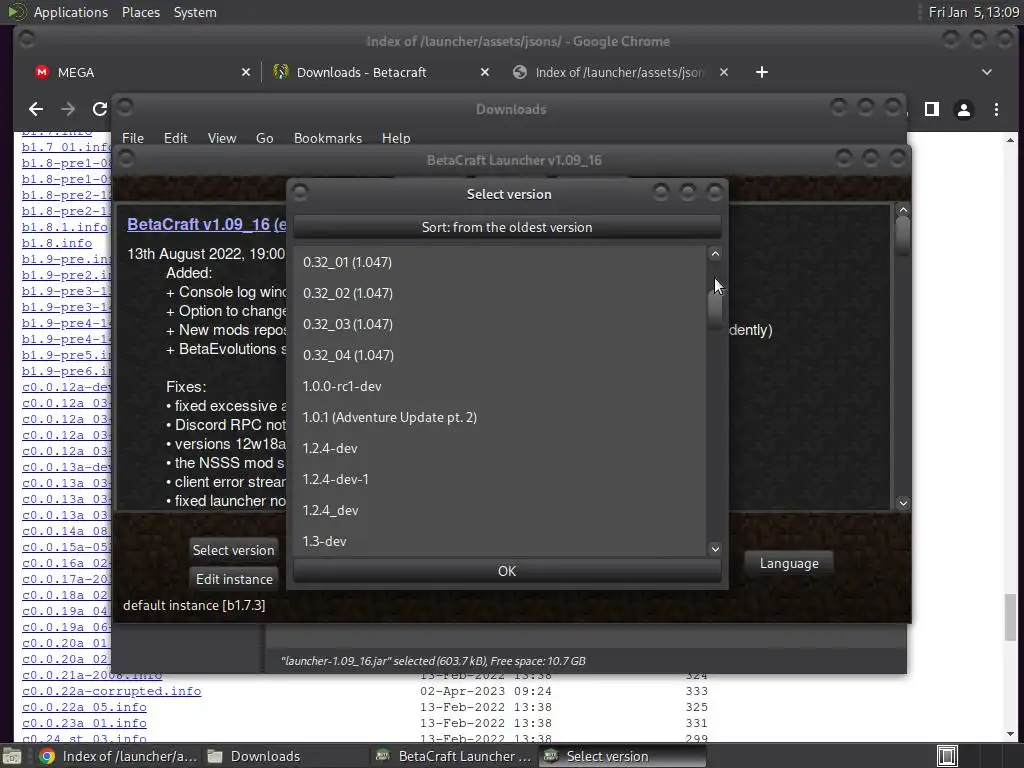1024x768 pixels.
Task: Click version list scrollbar thumb
Action: pyautogui.click(x=715, y=309)
